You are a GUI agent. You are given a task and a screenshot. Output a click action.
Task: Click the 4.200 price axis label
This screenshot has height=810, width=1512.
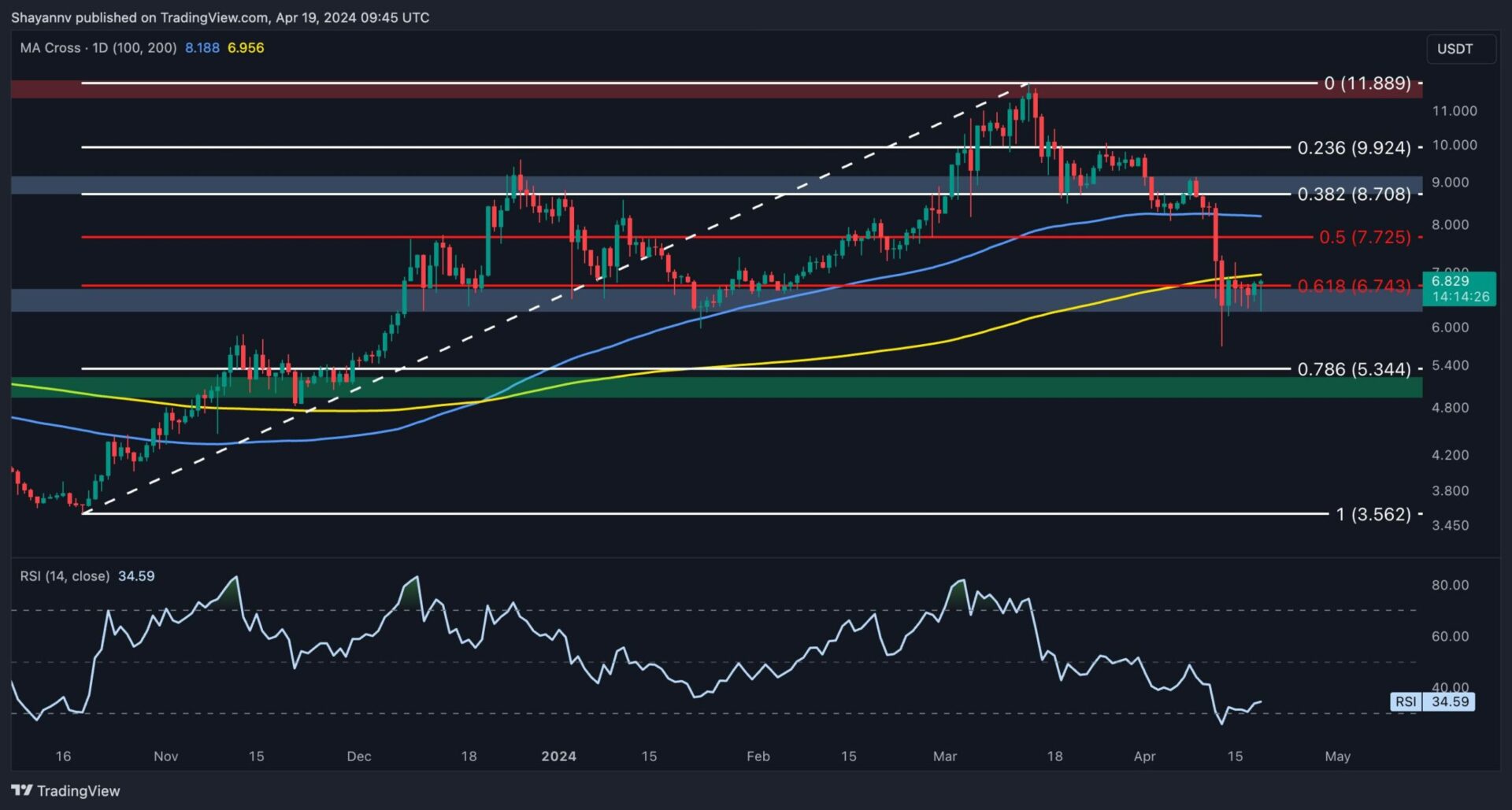click(1450, 455)
